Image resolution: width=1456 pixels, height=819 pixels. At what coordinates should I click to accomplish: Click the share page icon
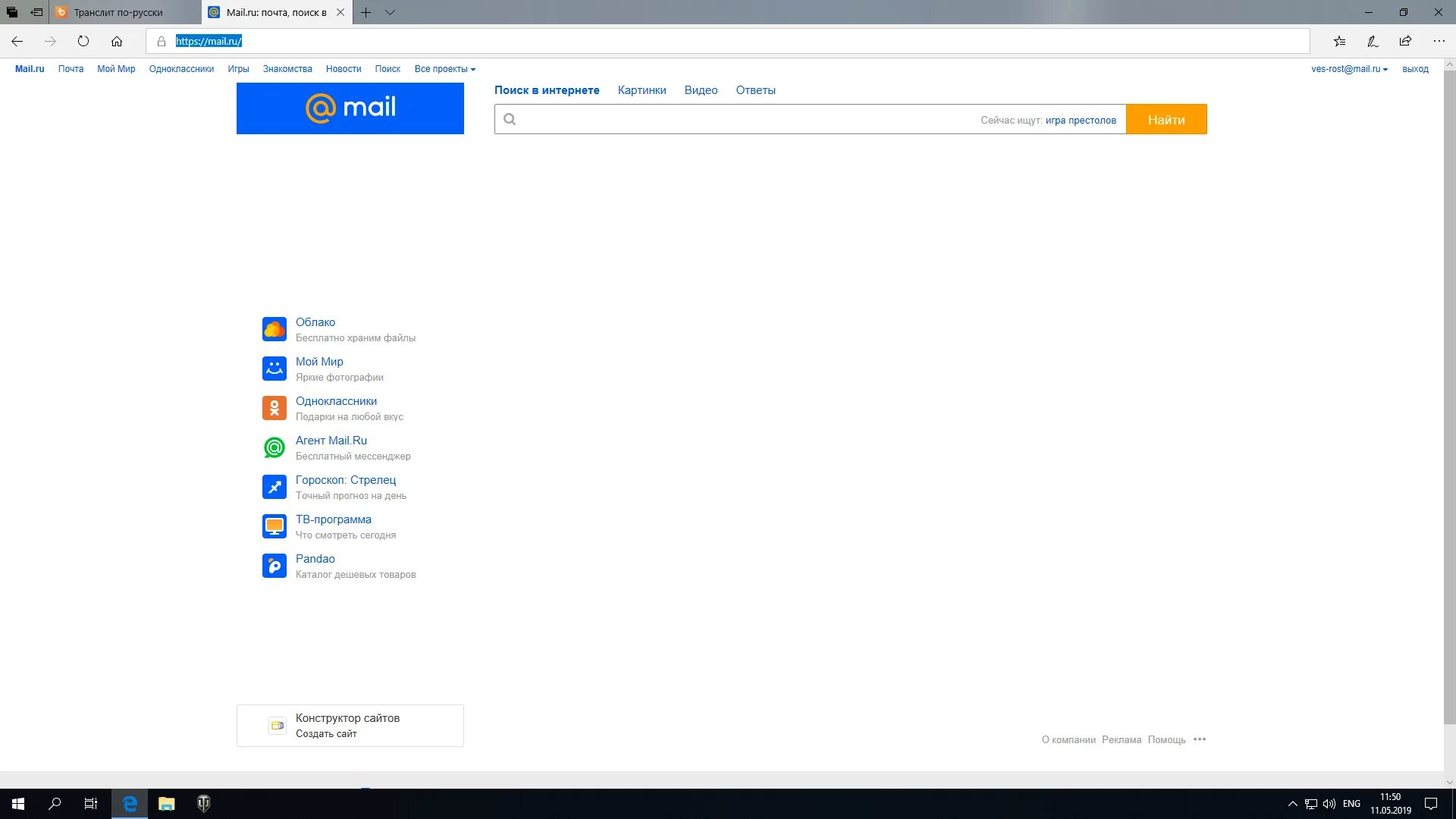[x=1405, y=41]
